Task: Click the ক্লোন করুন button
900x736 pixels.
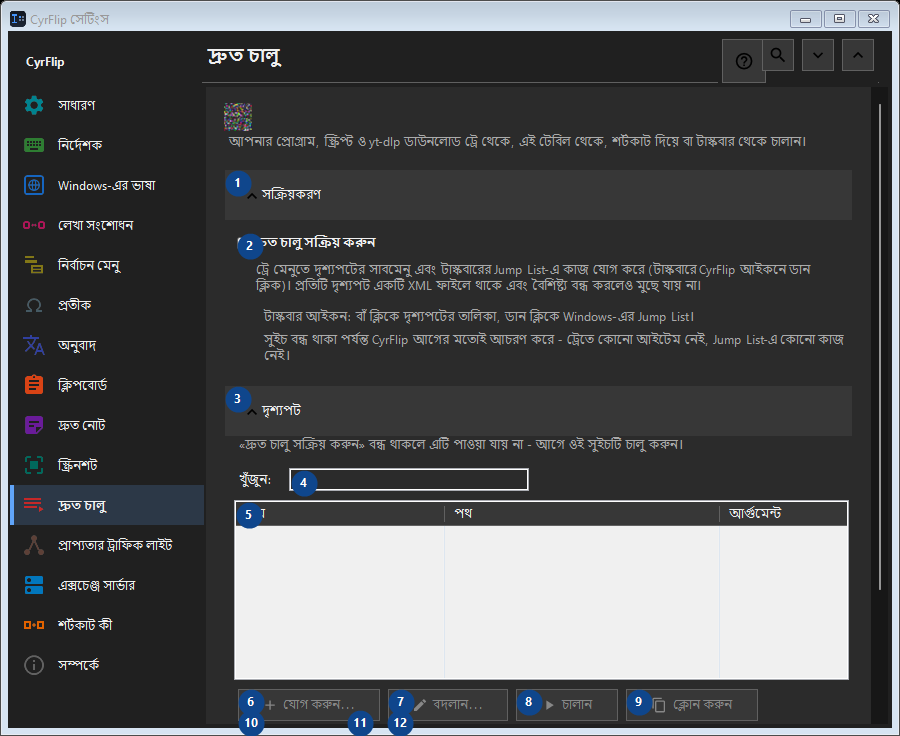Action: pos(692,705)
